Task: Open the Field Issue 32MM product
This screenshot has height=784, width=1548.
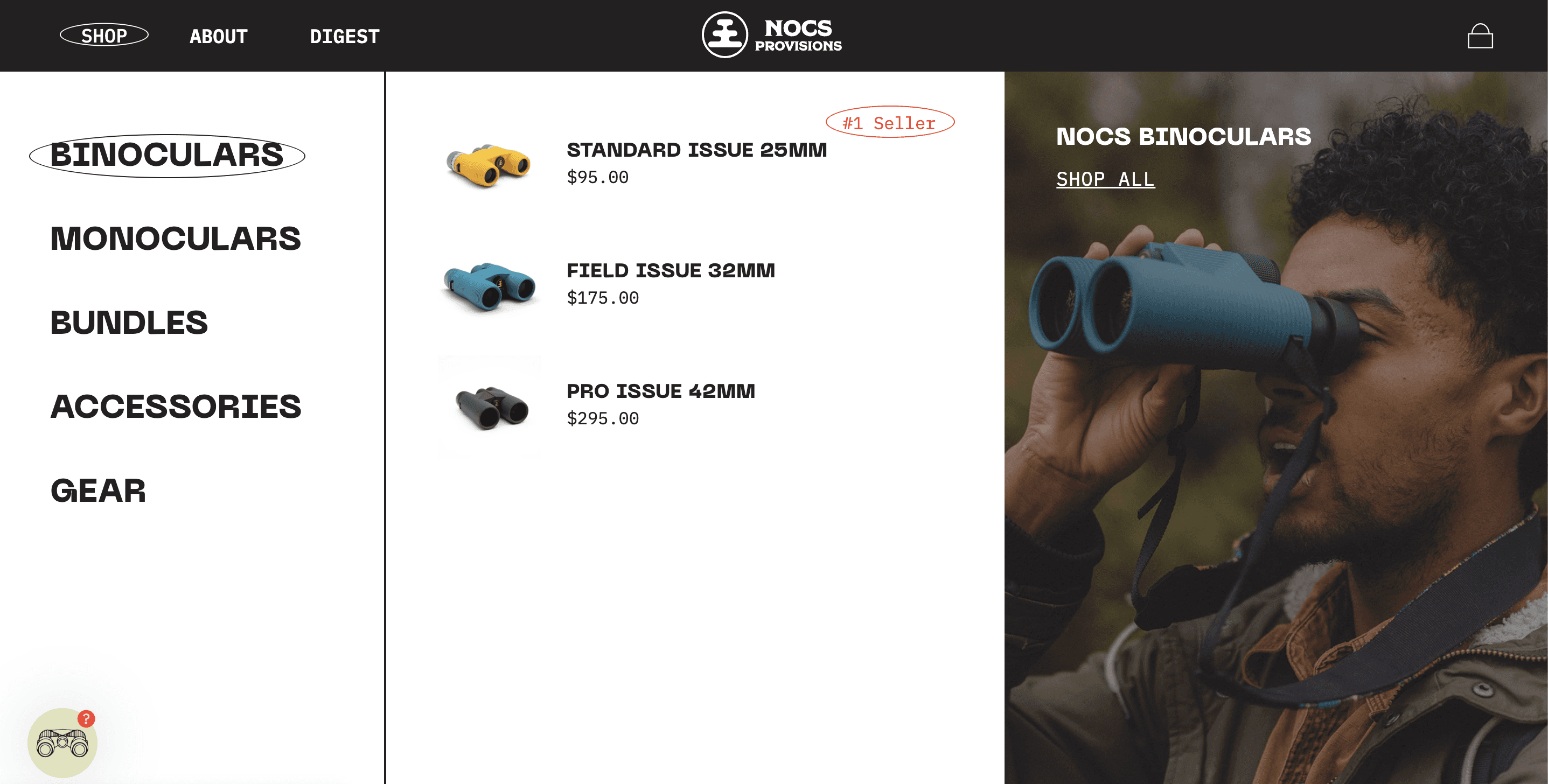Action: [x=671, y=270]
